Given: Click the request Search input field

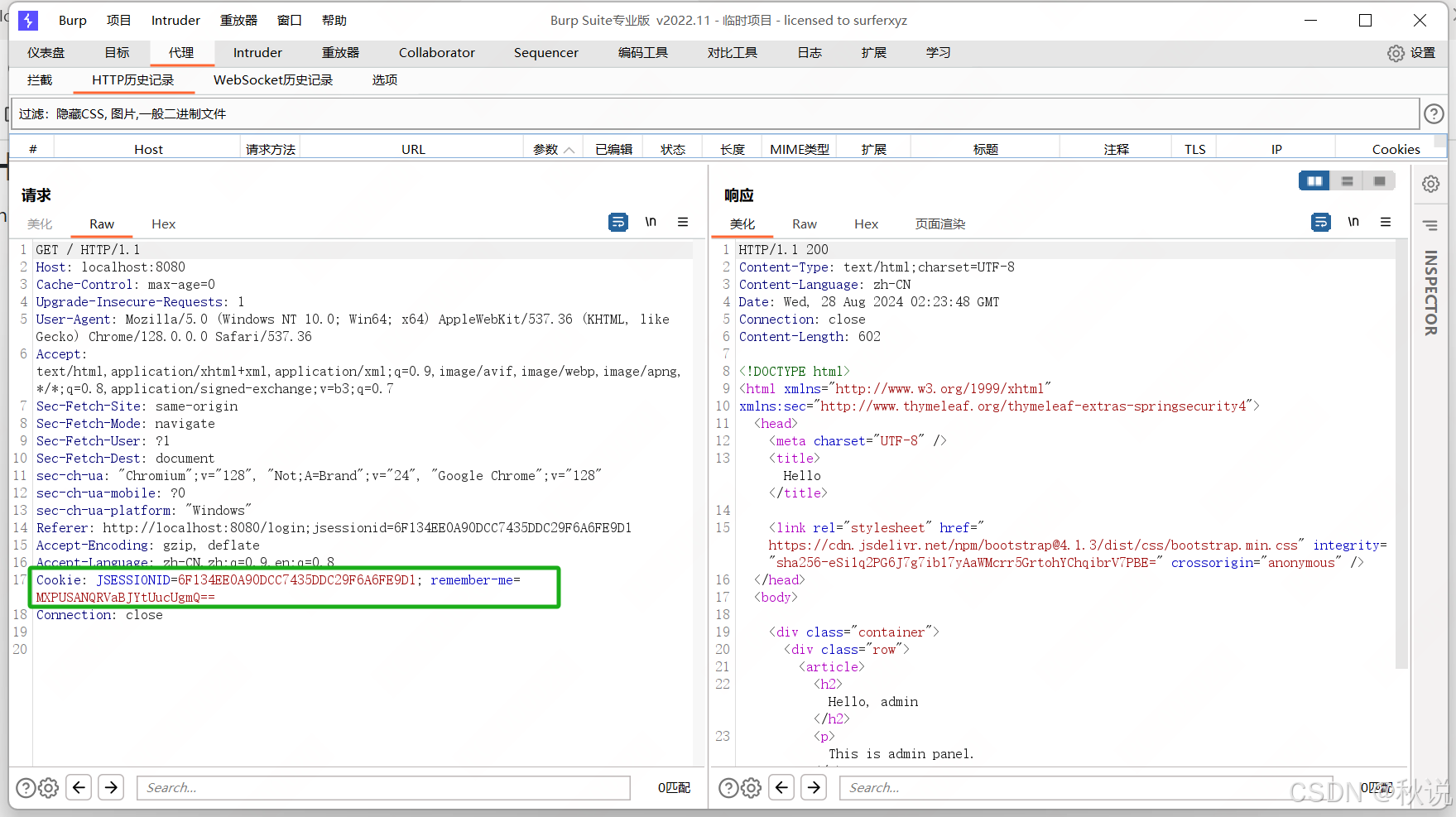Looking at the screenshot, I should (x=383, y=787).
